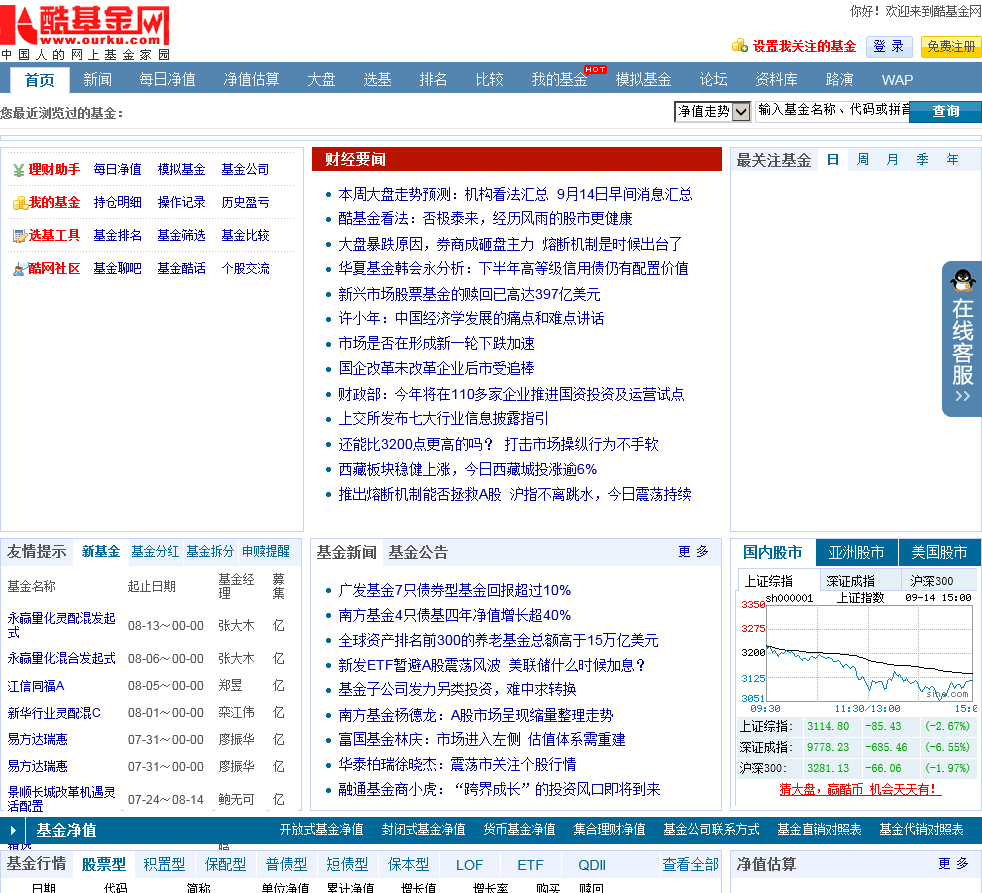Open news 市场是否在形成新一轮下跌加速
The image size is (982, 893).
(x=436, y=344)
